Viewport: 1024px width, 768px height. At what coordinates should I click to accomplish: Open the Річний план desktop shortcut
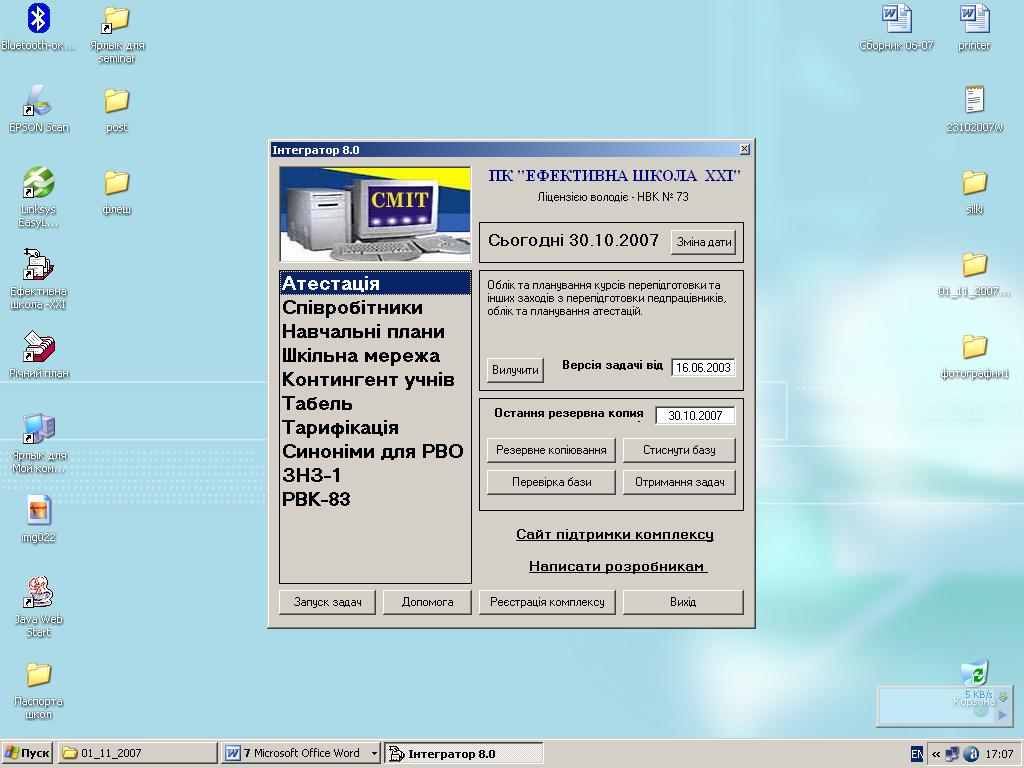(x=39, y=346)
